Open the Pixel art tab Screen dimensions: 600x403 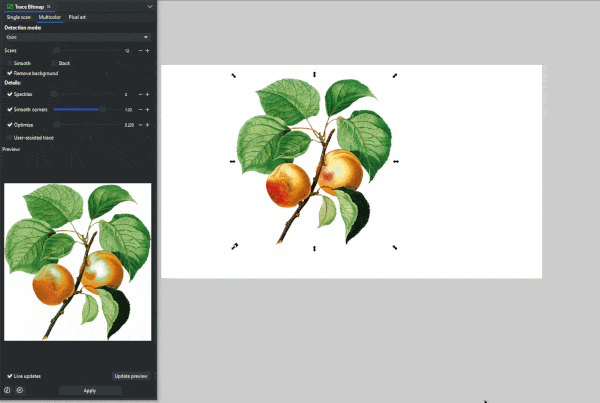tap(77, 17)
